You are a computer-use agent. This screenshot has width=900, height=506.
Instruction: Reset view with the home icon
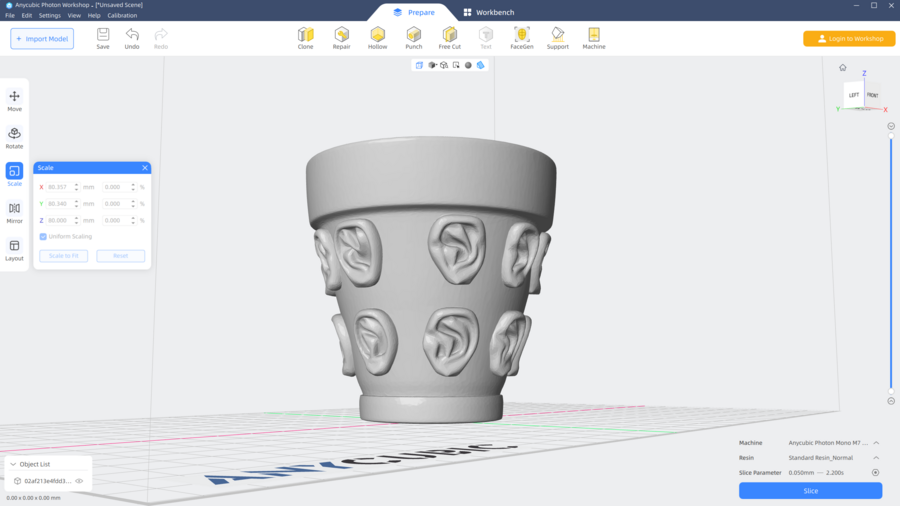click(842, 68)
